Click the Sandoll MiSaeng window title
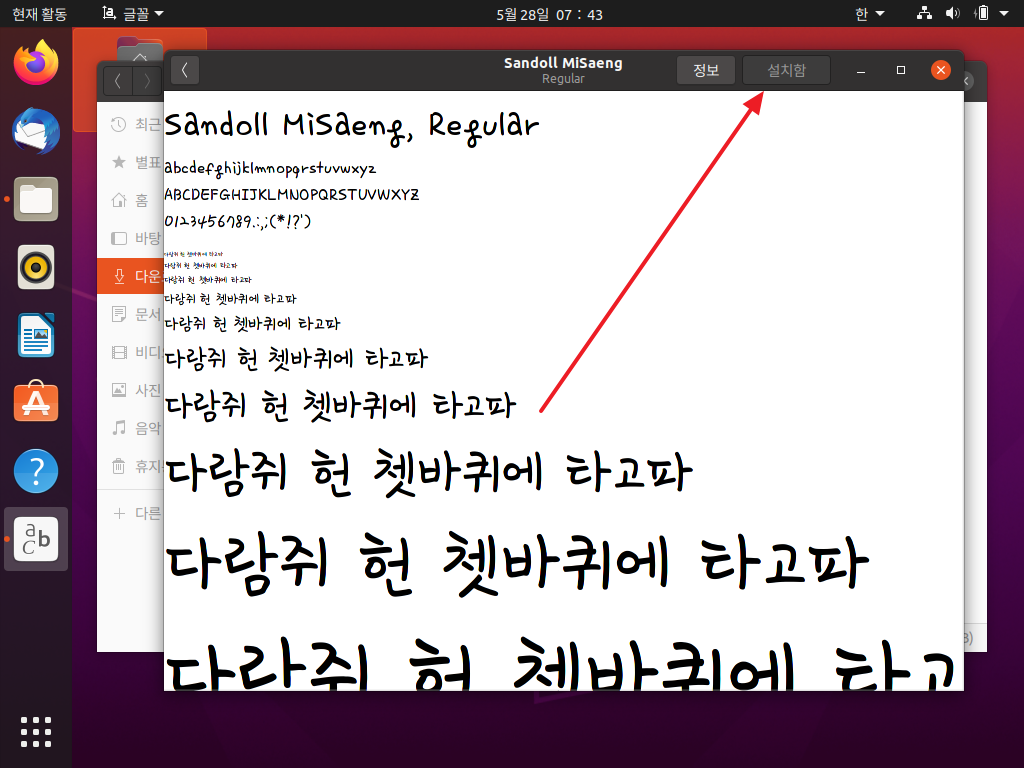Viewport: 1024px width, 768px height. pyautogui.click(x=563, y=63)
